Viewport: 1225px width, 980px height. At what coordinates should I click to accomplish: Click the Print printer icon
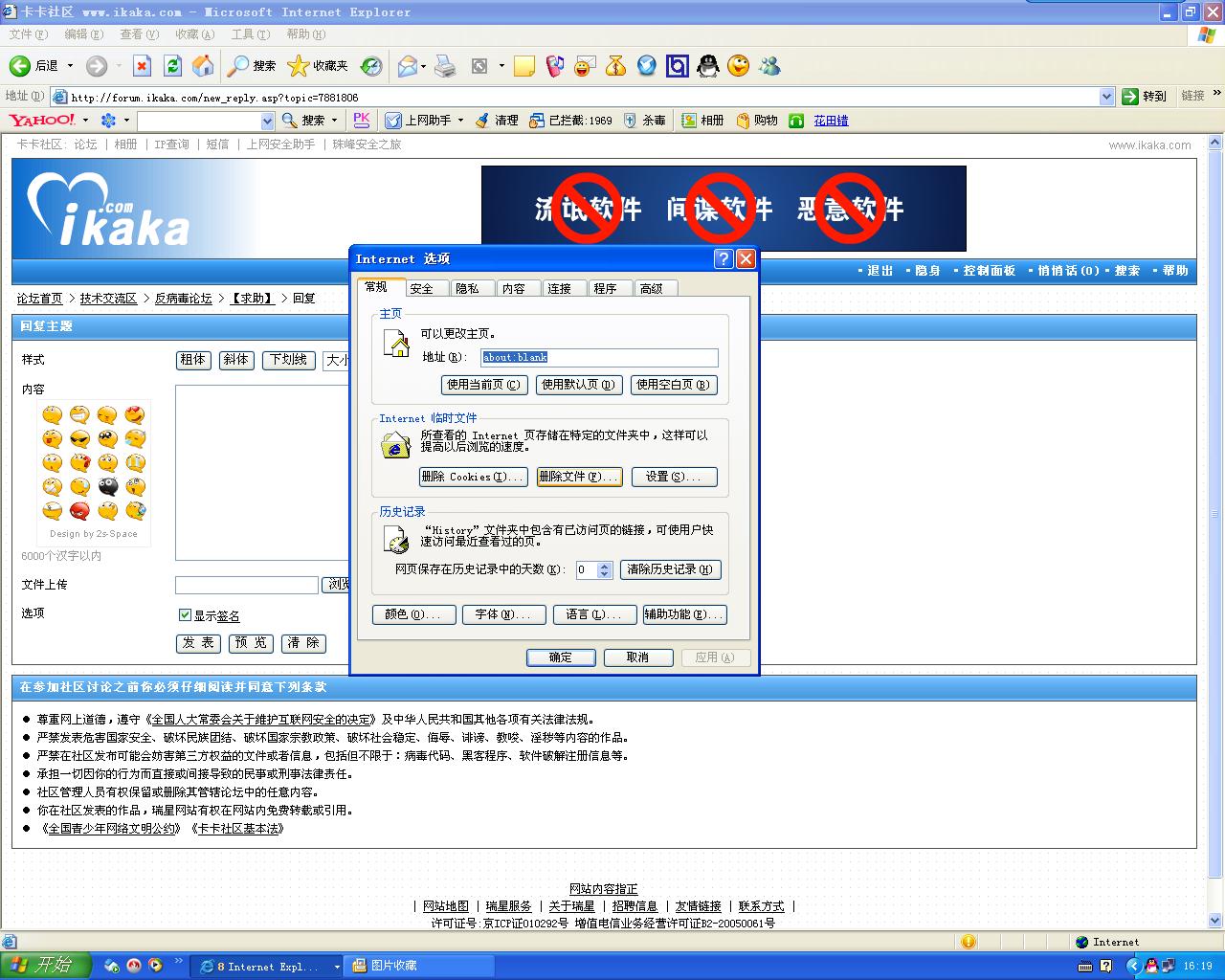(x=445, y=66)
